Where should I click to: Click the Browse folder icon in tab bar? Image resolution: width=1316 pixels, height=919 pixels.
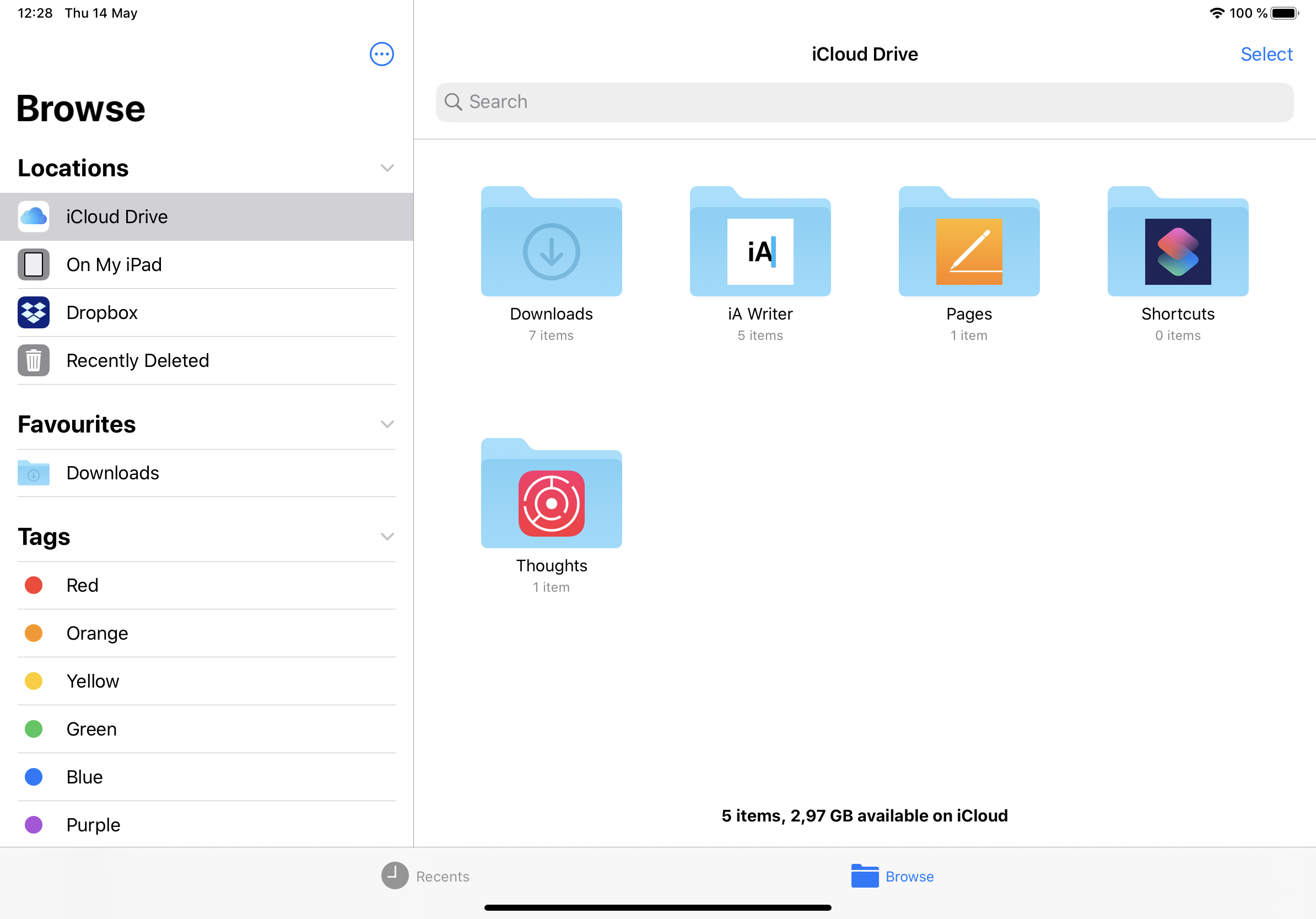point(865,876)
